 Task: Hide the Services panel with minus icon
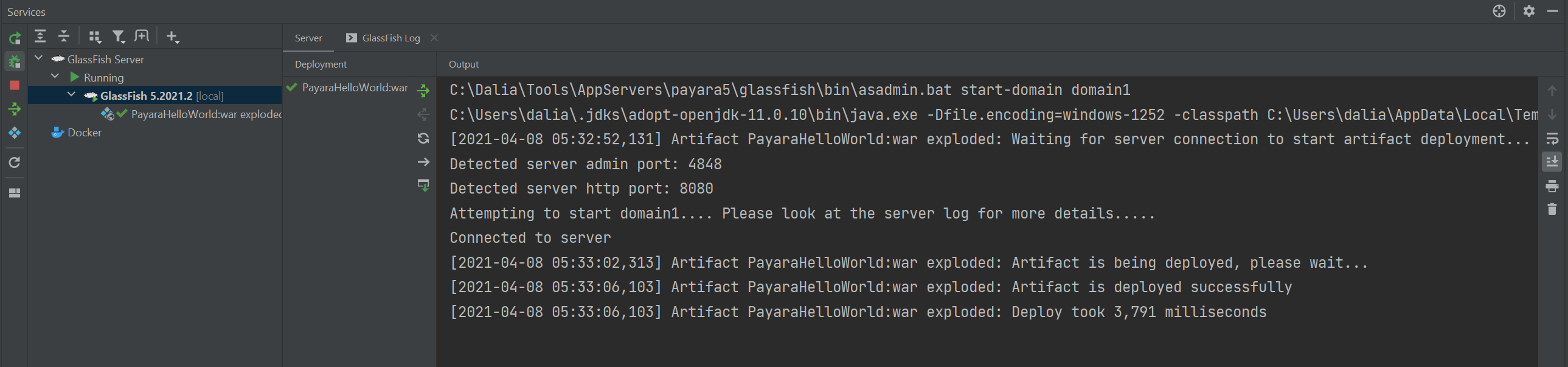[1553, 11]
